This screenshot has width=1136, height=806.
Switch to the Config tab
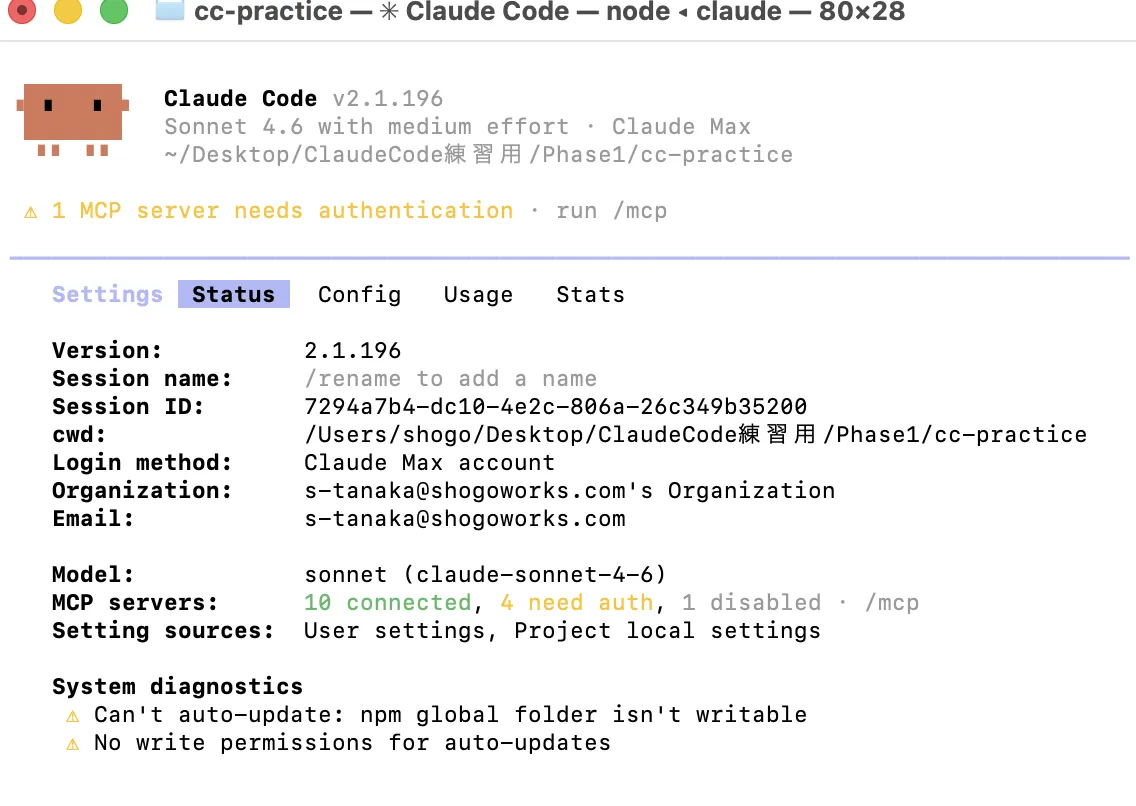tap(359, 295)
